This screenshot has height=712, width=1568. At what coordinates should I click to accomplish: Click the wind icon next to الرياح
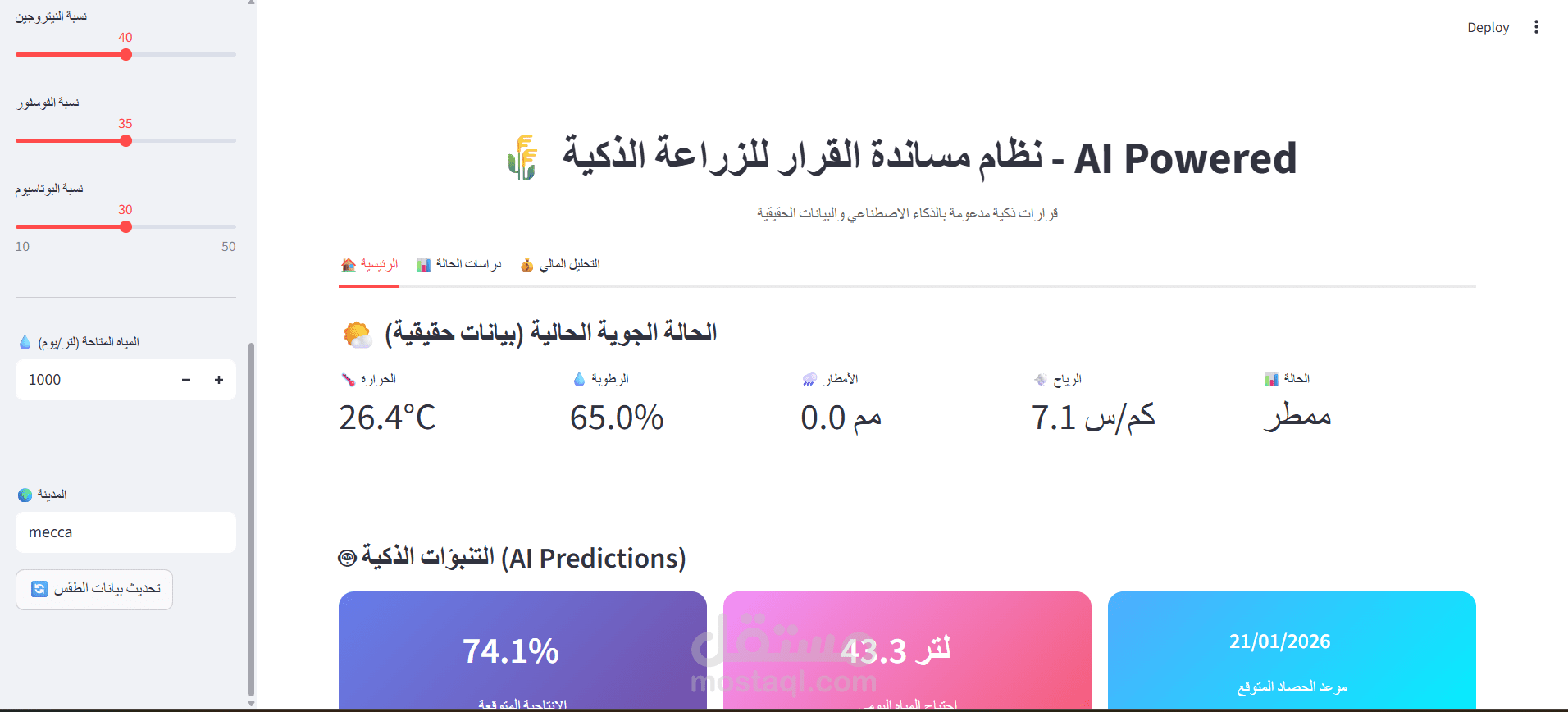click(1040, 378)
